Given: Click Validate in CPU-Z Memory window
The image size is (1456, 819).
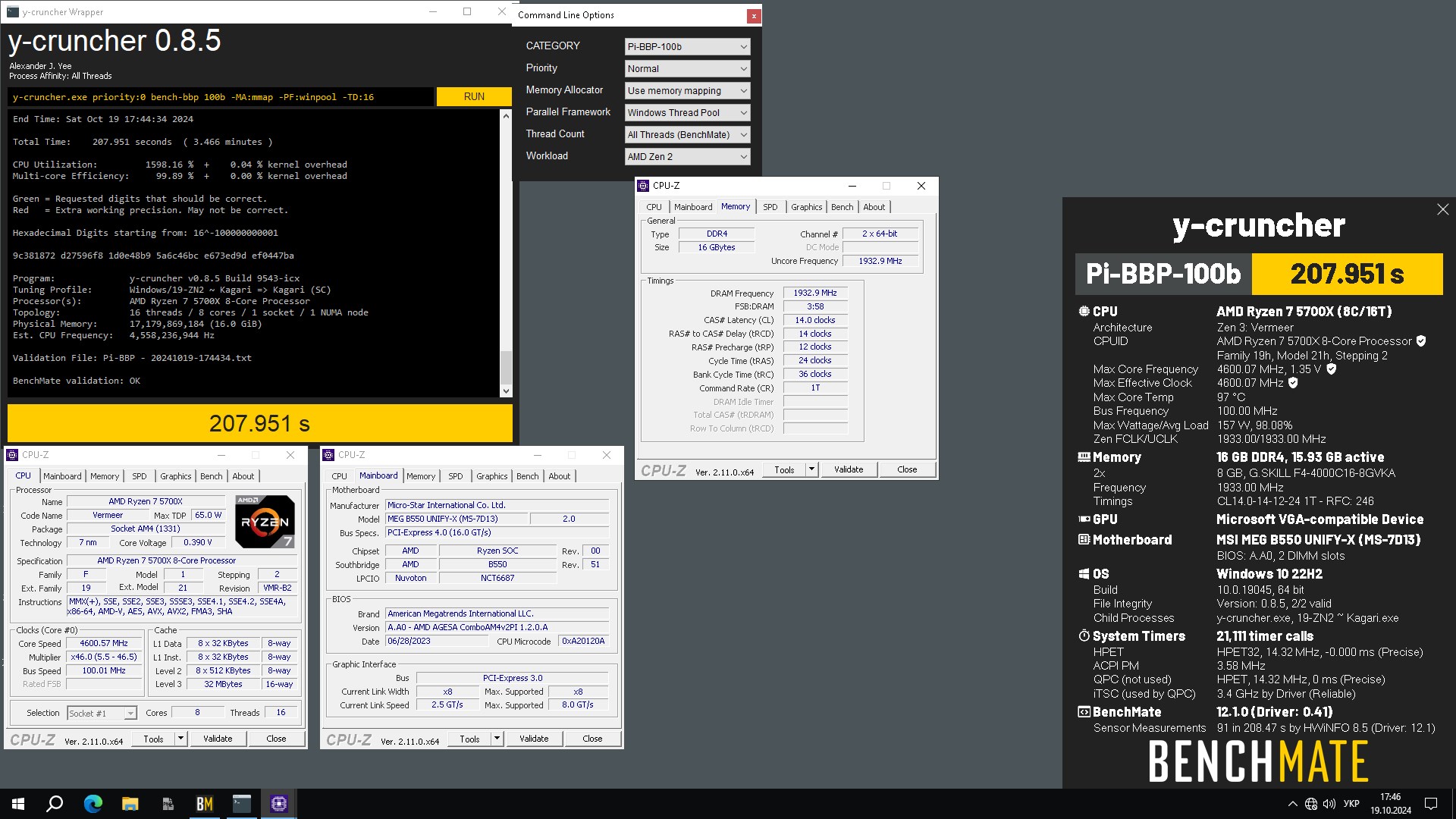Looking at the screenshot, I should [x=849, y=469].
